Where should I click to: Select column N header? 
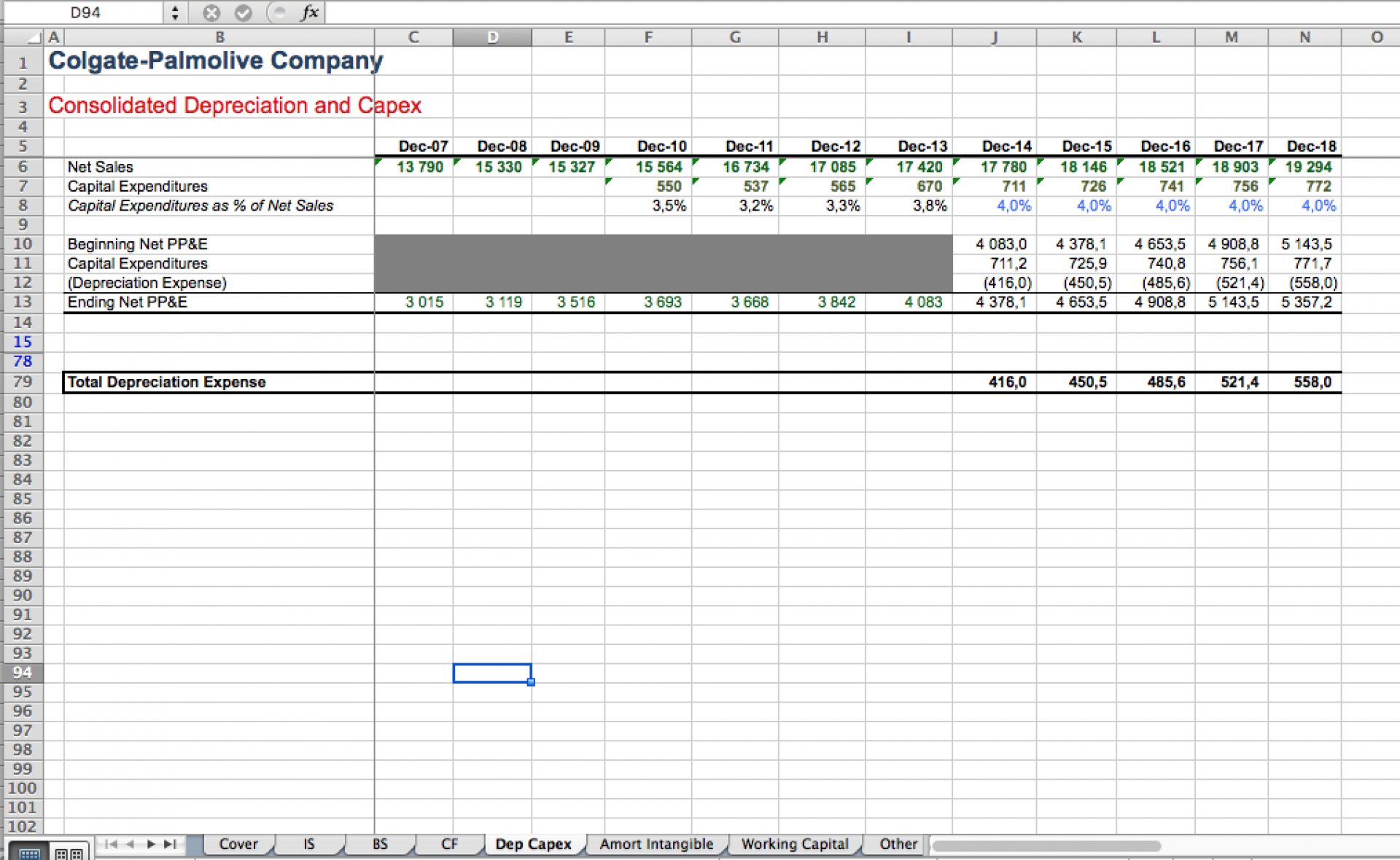click(1304, 37)
